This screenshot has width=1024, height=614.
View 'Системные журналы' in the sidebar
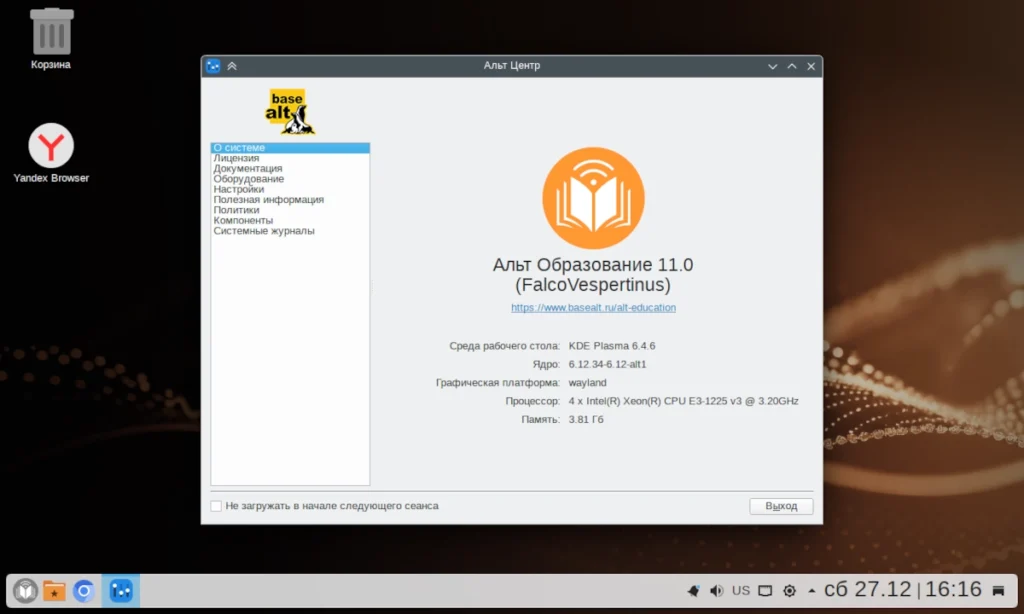coord(290,231)
